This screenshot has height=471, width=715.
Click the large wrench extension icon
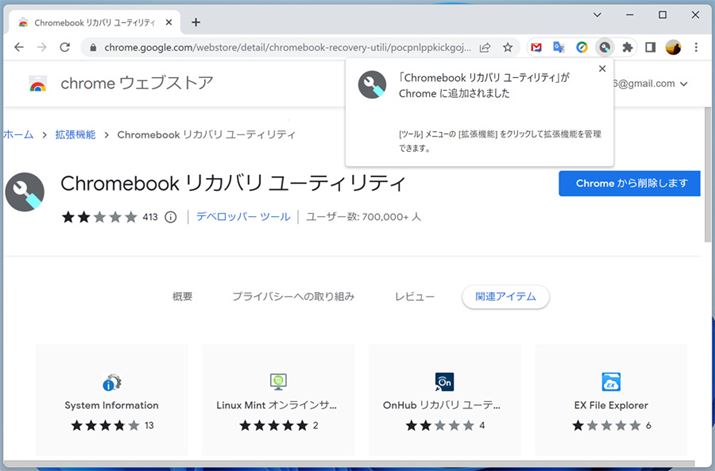[25, 192]
